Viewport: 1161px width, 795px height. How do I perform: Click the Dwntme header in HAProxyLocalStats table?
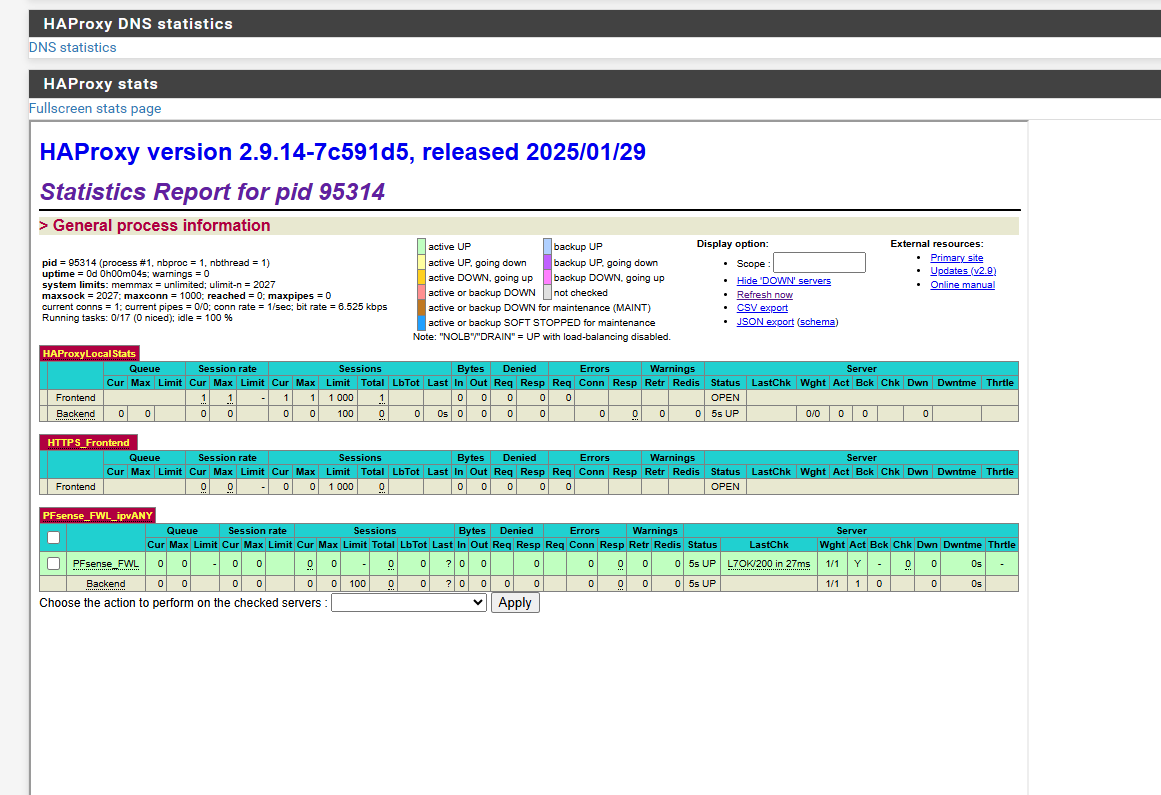coord(956,383)
